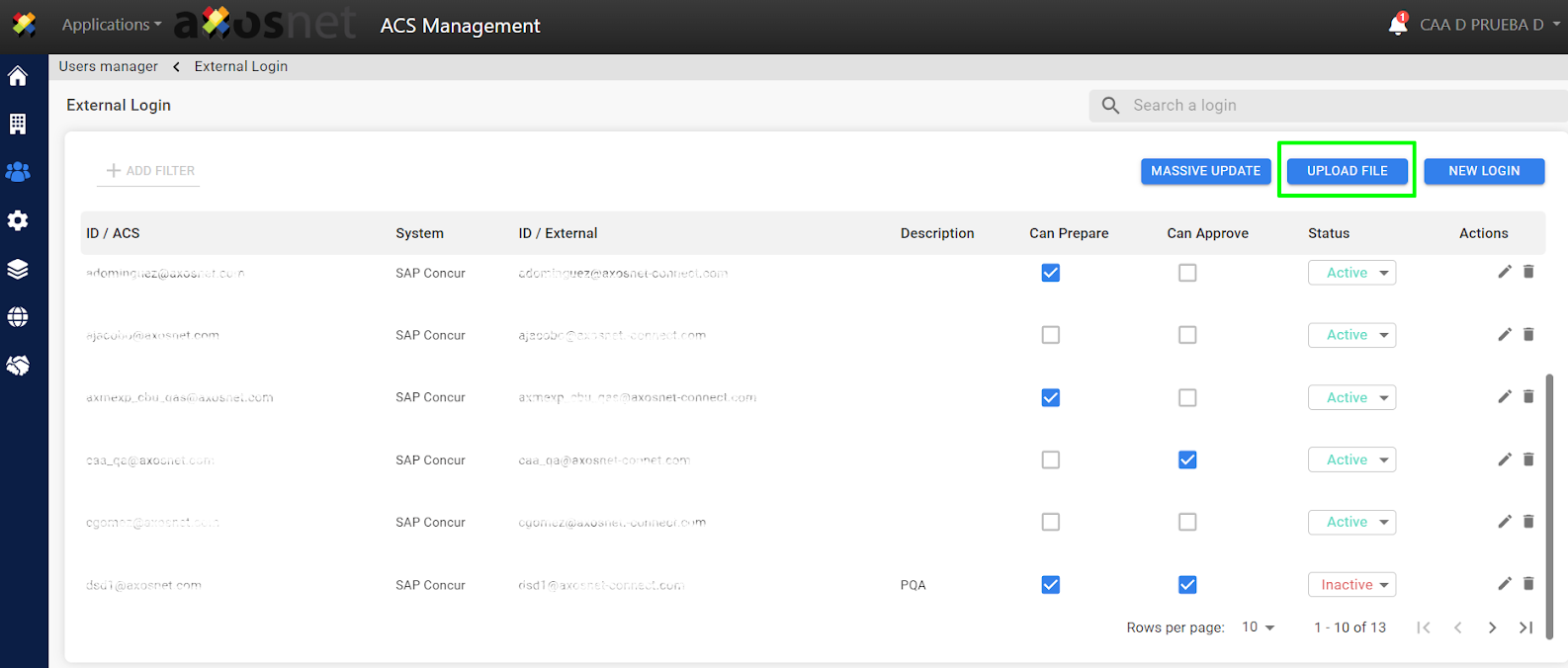Edit the dsd1@axosnet.com row with pencil
The image size is (1568, 668).
coord(1504,584)
